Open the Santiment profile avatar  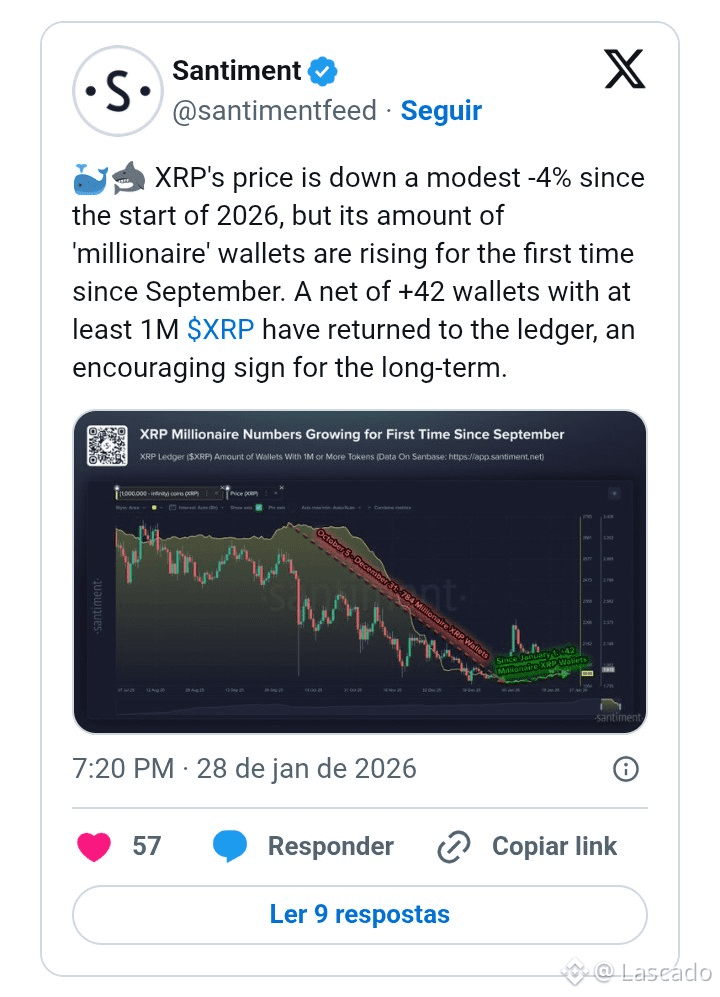[x=118, y=91]
